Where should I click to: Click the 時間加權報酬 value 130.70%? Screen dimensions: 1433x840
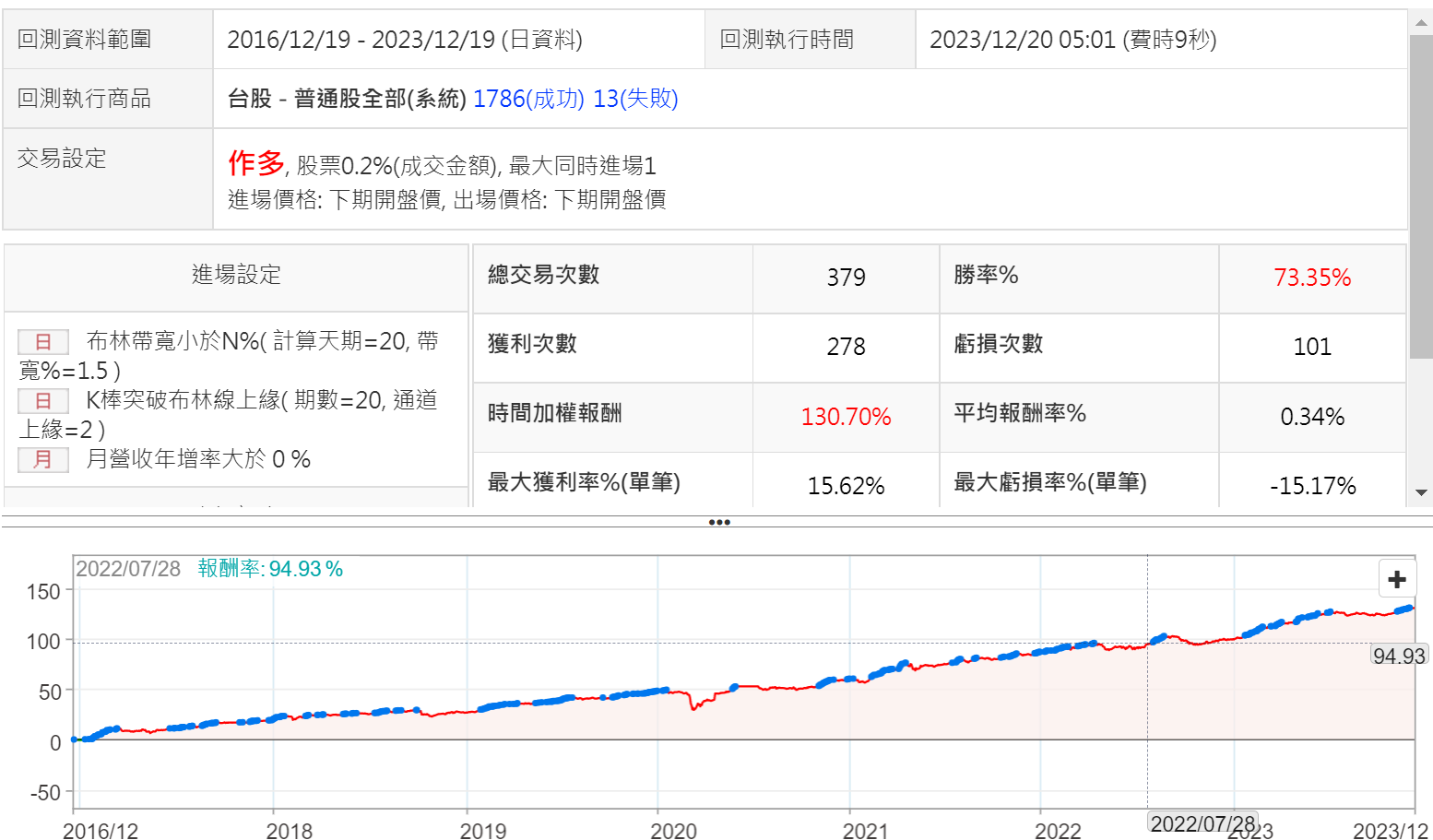(846, 417)
